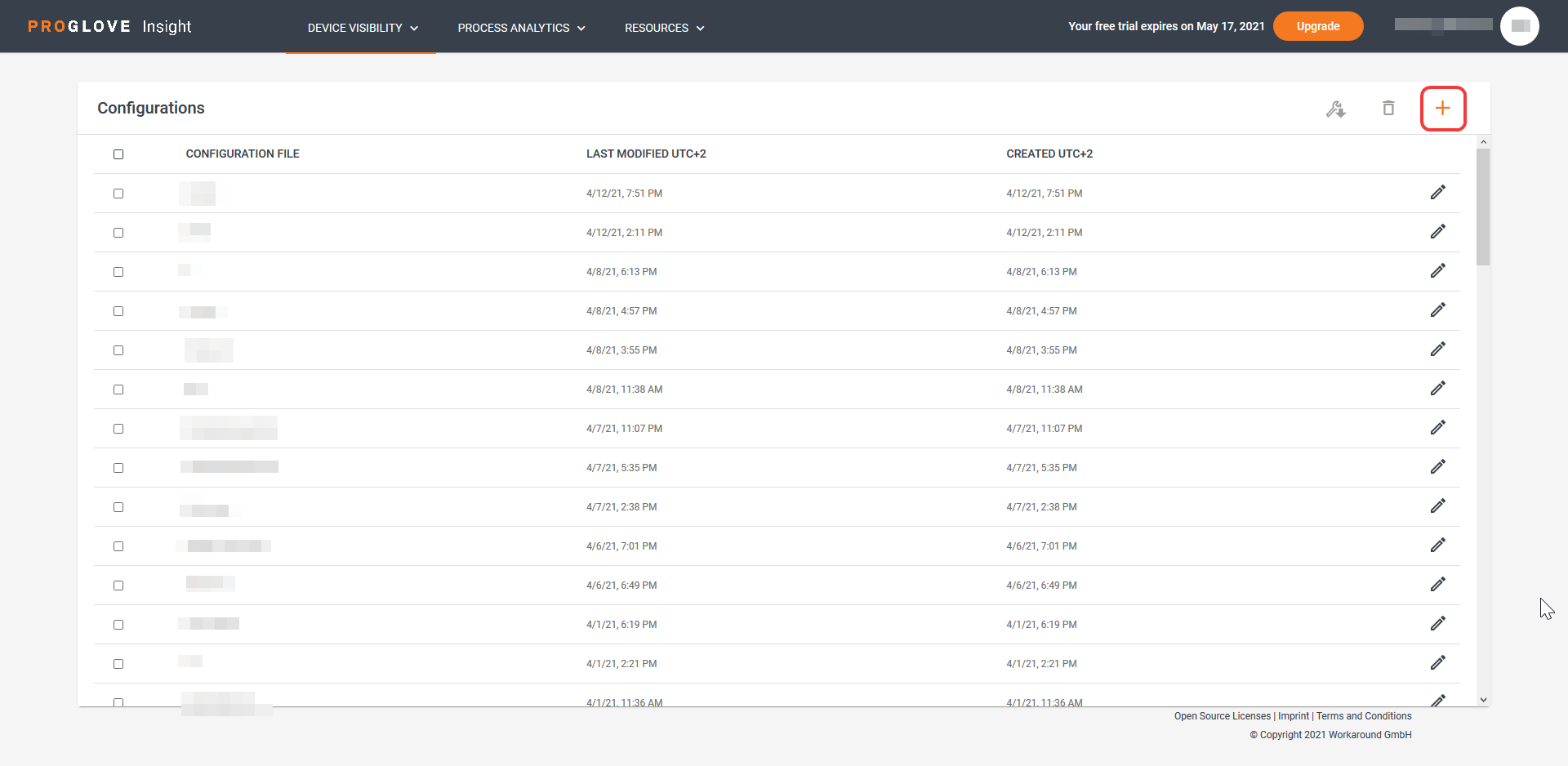Select the deploy configuration wrench icon

pos(1336,108)
